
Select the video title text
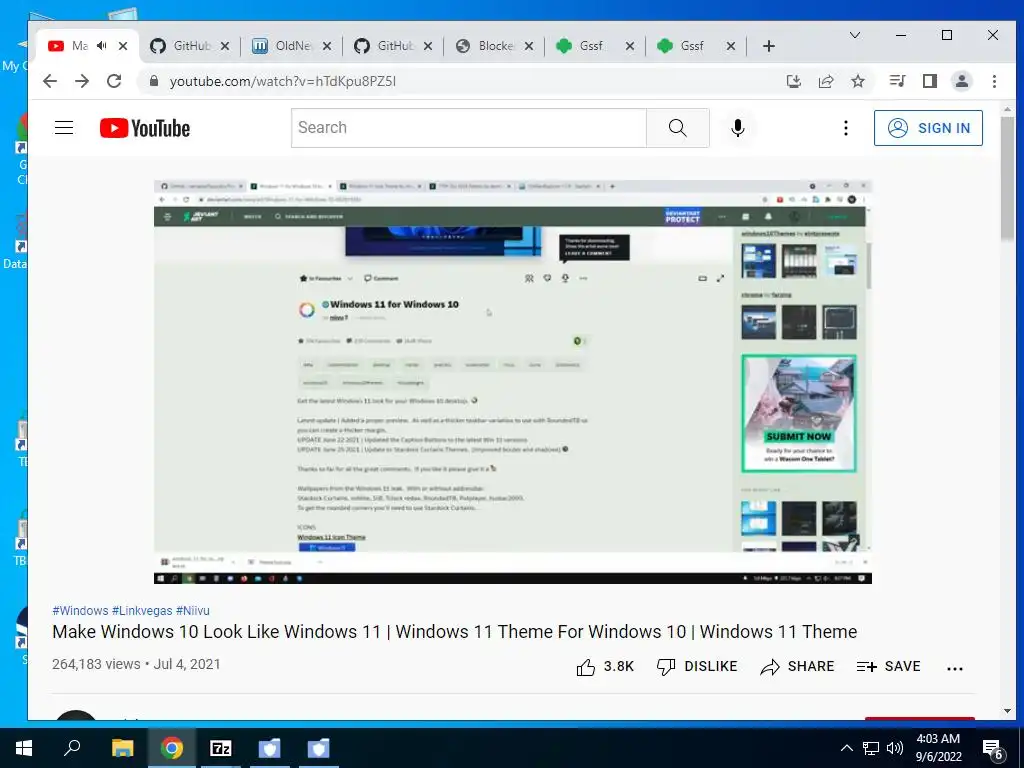click(x=455, y=632)
